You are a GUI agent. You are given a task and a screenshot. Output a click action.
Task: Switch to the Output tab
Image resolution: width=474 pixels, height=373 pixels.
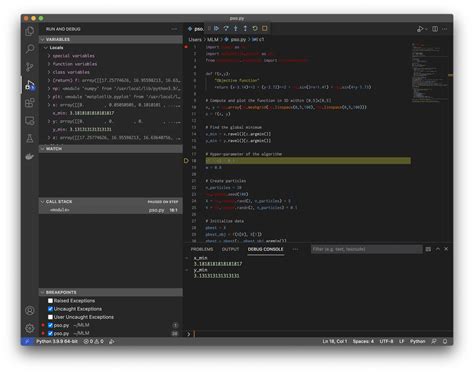(230, 249)
